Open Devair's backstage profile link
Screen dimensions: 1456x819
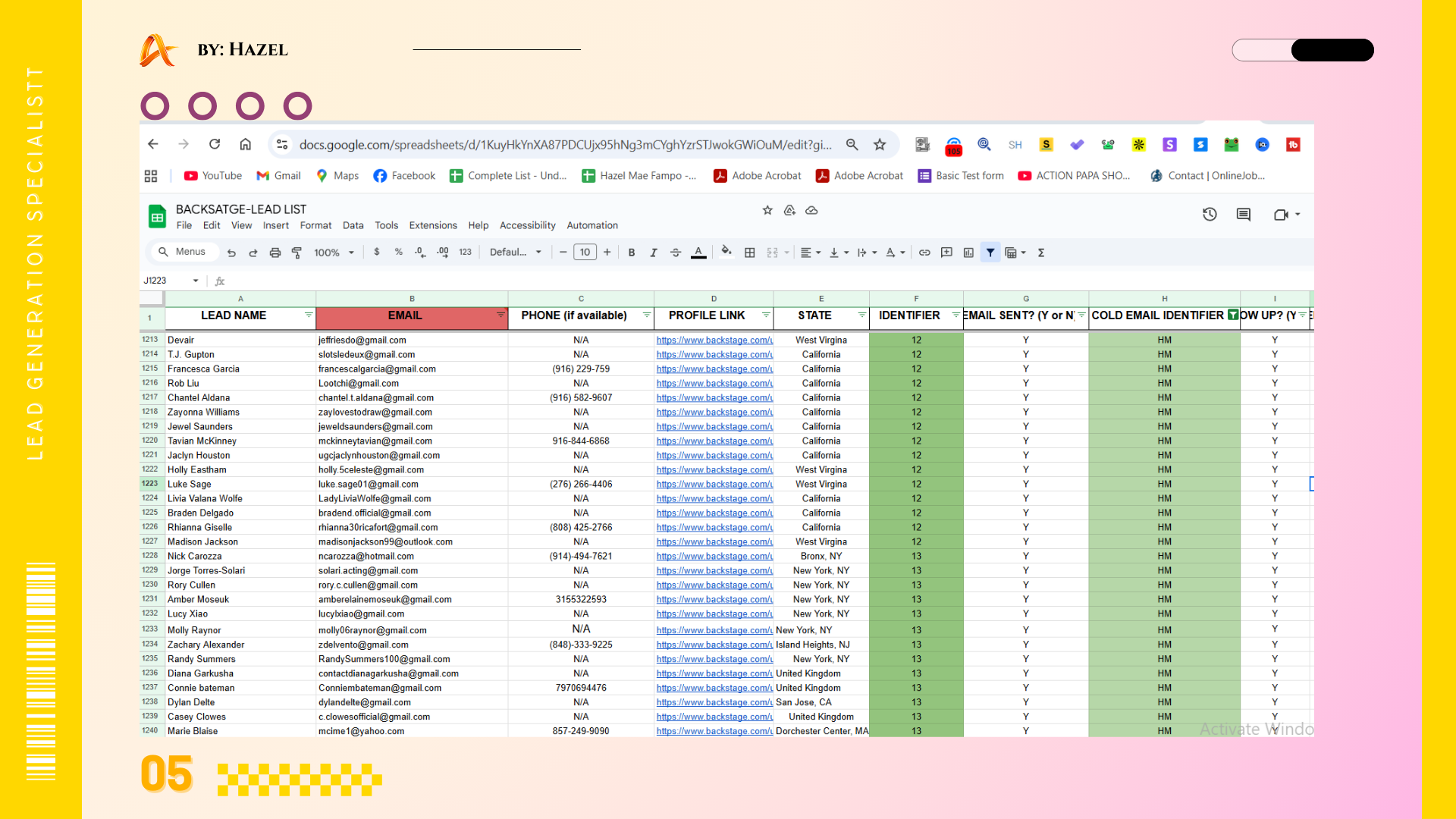pos(714,340)
